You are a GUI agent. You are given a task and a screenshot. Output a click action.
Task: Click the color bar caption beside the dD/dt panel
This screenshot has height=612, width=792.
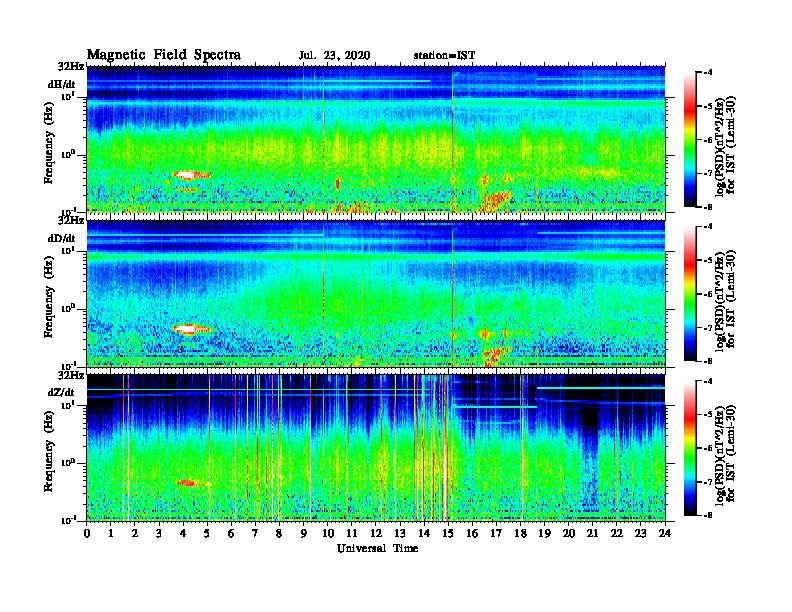pos(725,301)
